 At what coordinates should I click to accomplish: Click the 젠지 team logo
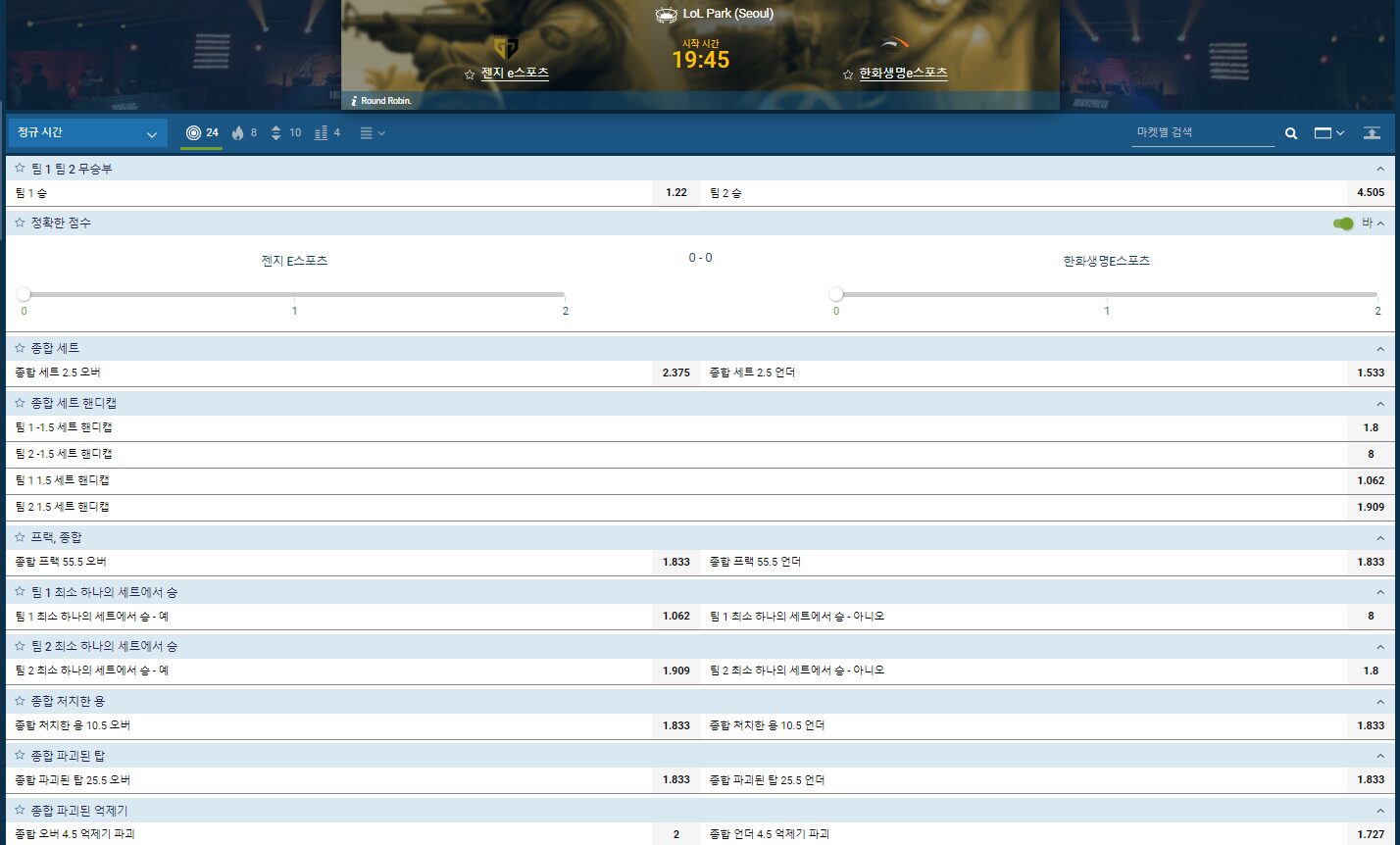pyautogui.click(x=506, y=45)
